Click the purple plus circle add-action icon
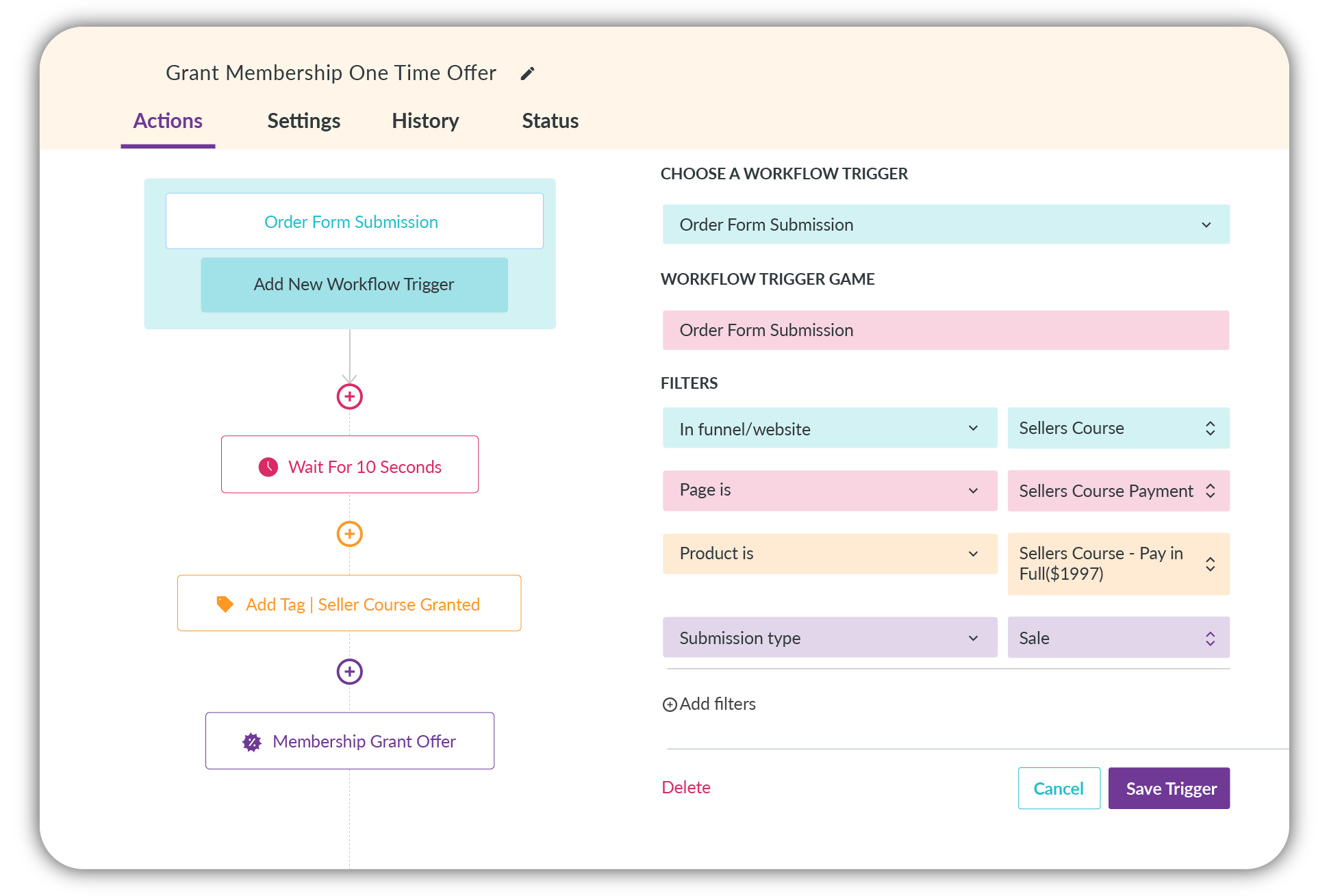 [349, 671]
